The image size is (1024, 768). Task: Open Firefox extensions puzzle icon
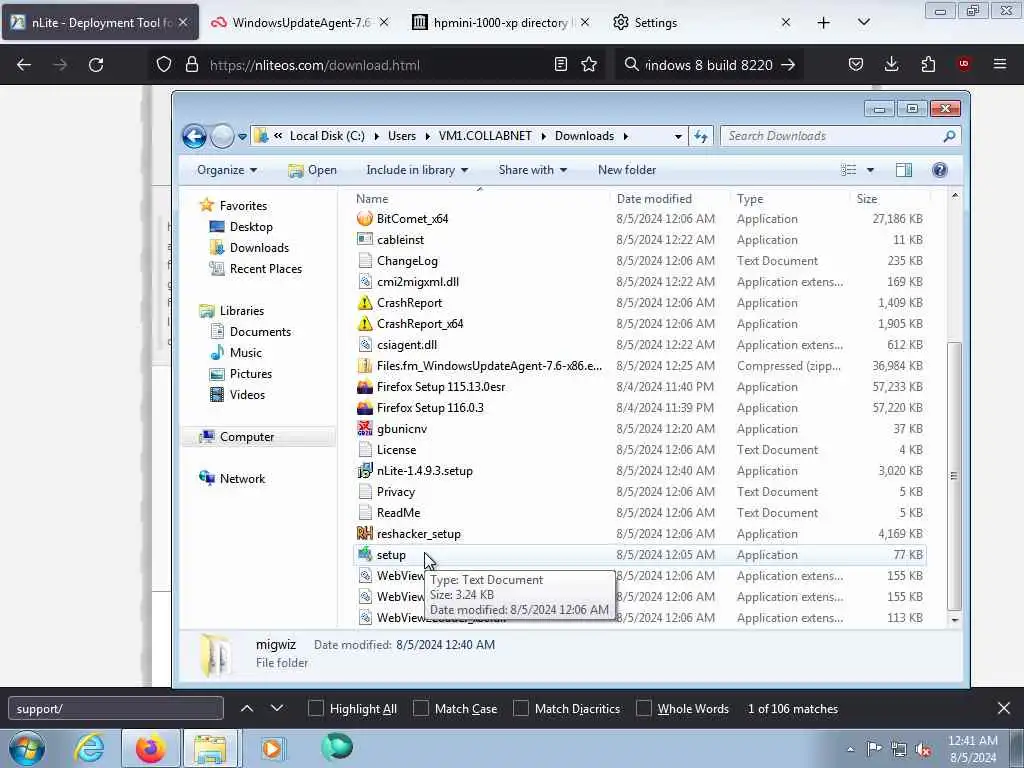[928, 65]
